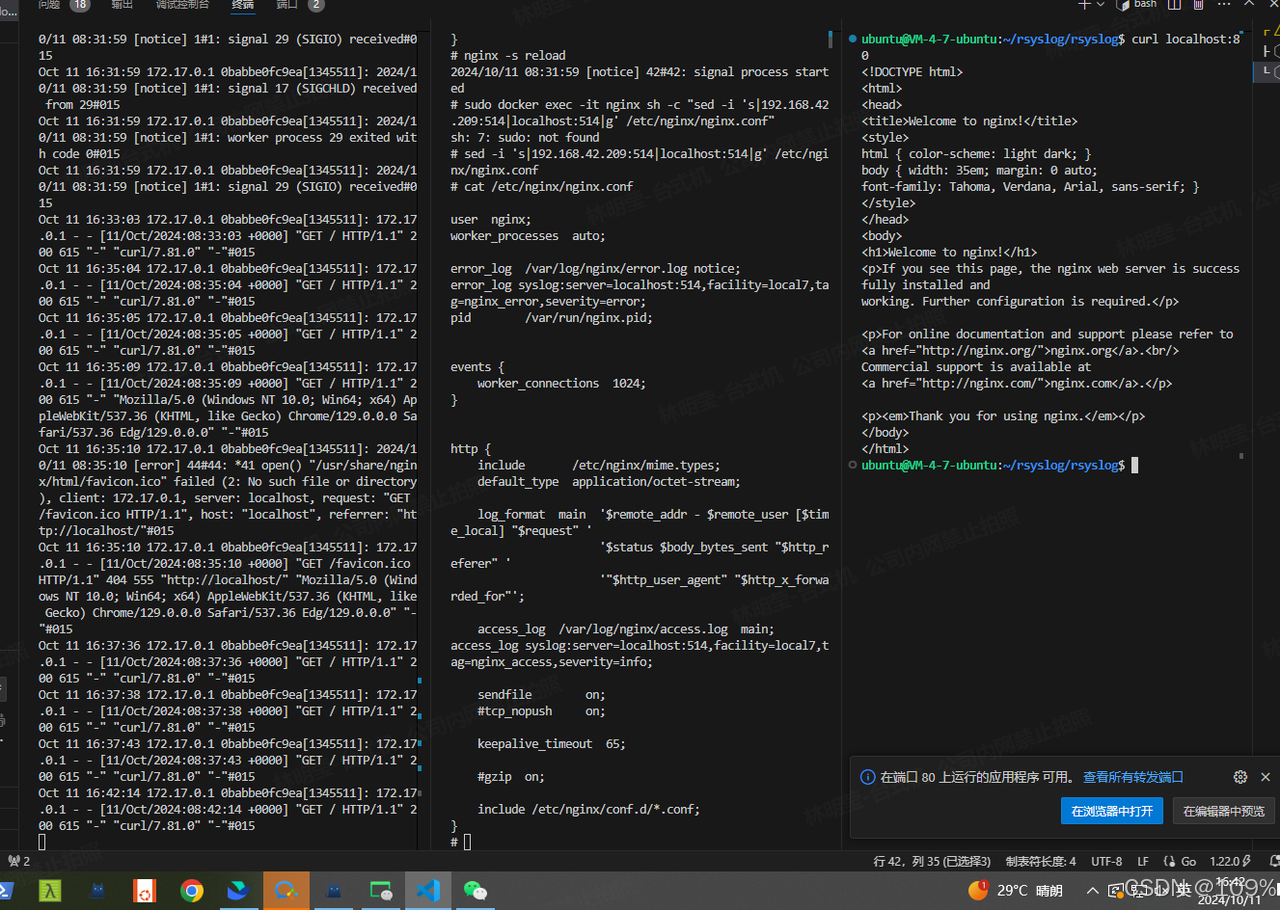This screenshot has height=910, width=1280.
Task: Click the hollow circle decoration at last prompt
Action: [852, 465]
